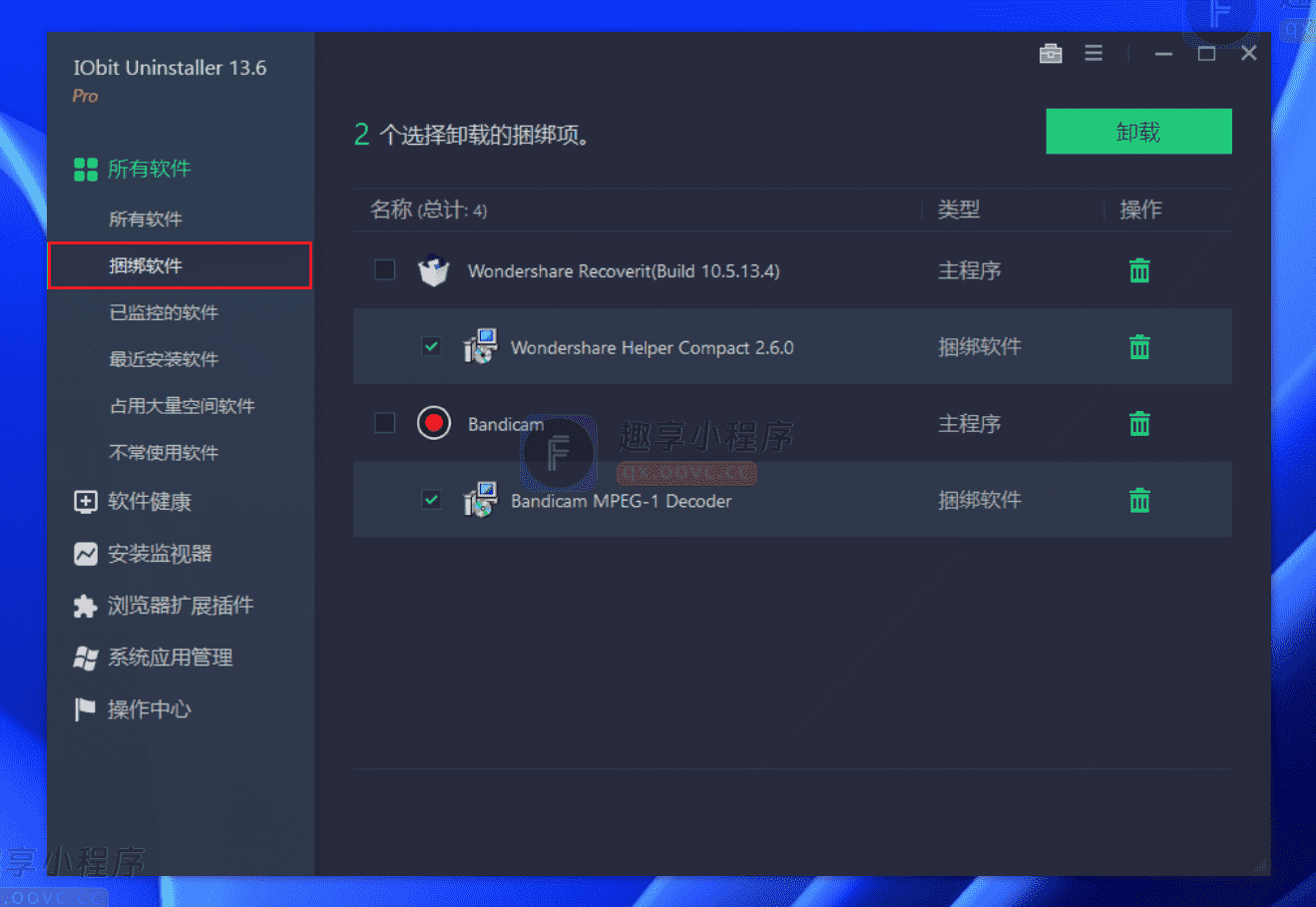Click Bandicam MPEG-1 Decoder name
Viewport: 1316px width, 907px height.
[622, 501]
